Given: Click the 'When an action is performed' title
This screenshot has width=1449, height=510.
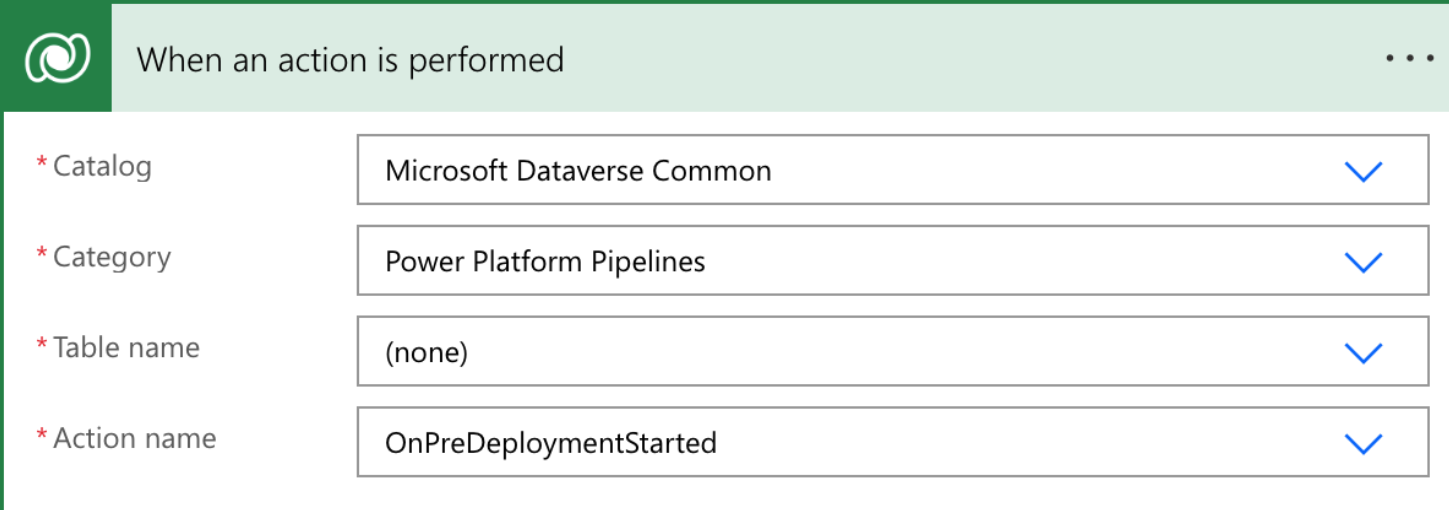Looking at the screenshot, I should (x=350, y=60).
